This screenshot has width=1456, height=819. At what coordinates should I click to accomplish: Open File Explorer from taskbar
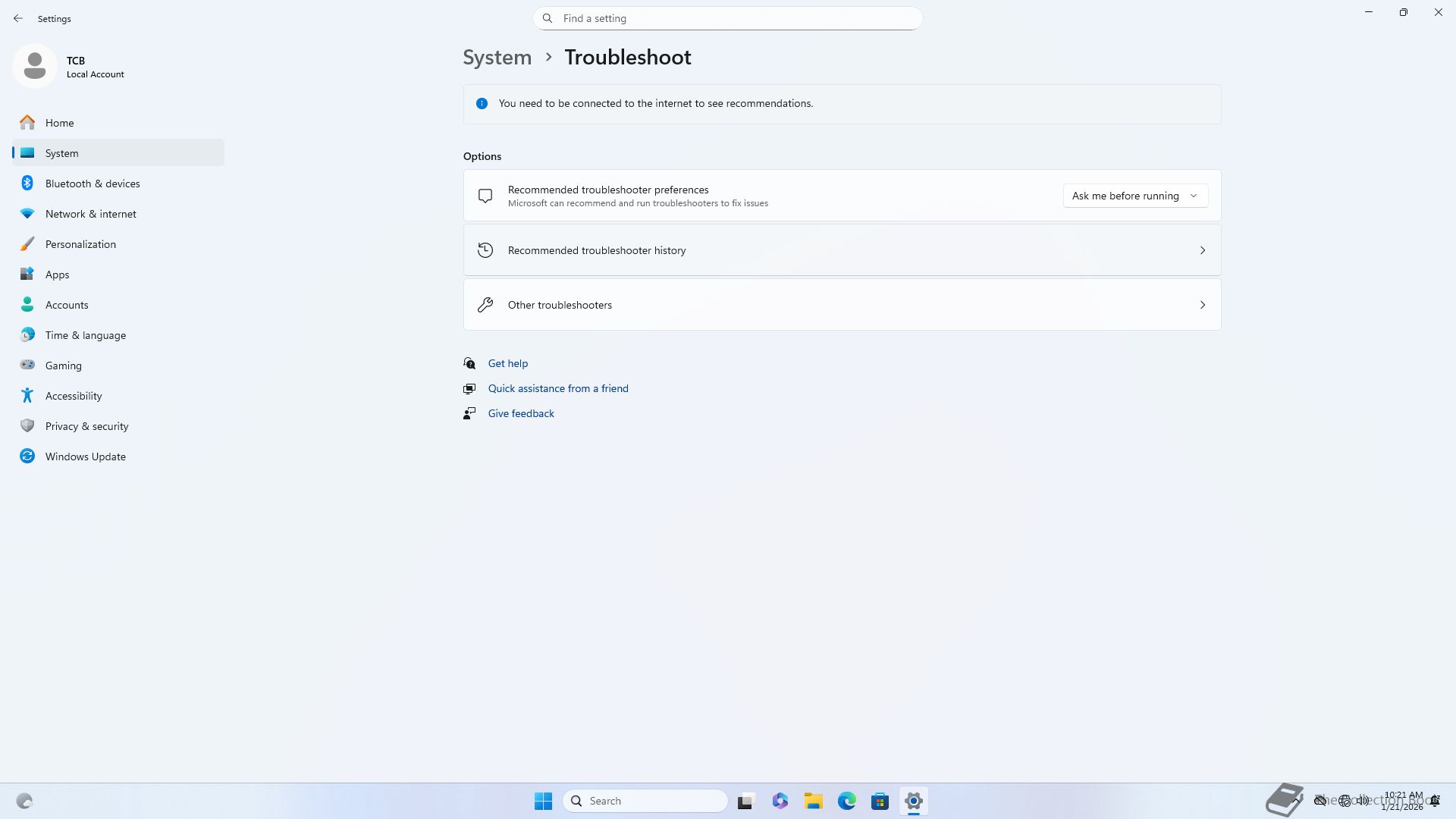[813, 801]
